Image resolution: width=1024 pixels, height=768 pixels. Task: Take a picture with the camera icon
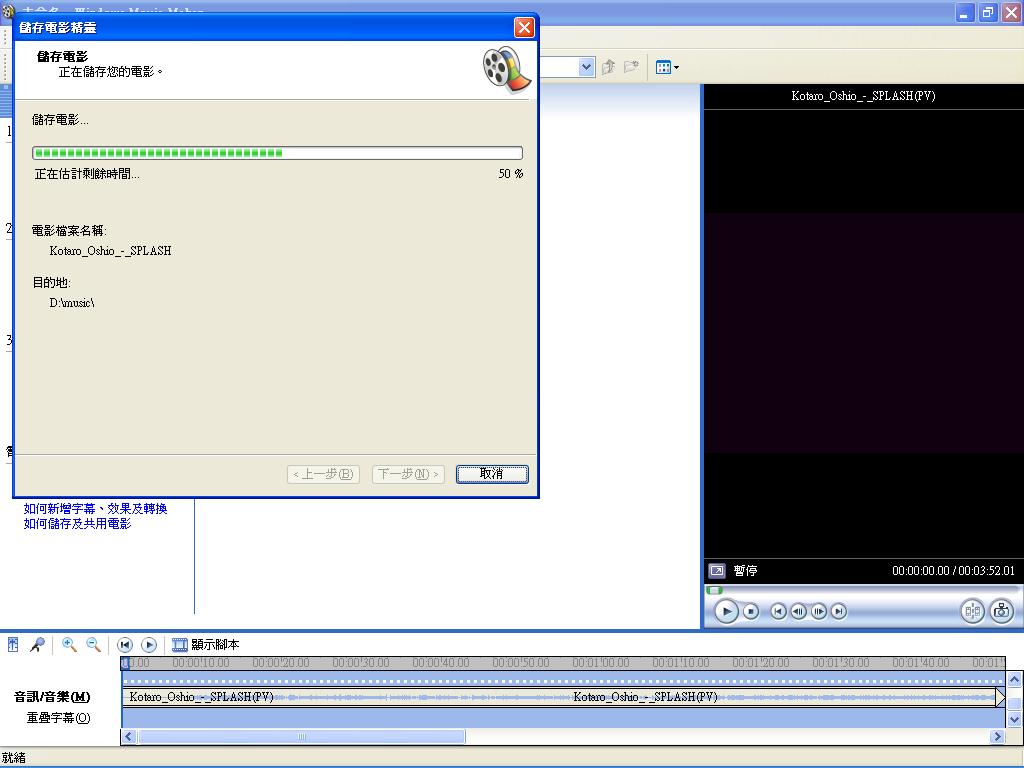click(1001, 611)
